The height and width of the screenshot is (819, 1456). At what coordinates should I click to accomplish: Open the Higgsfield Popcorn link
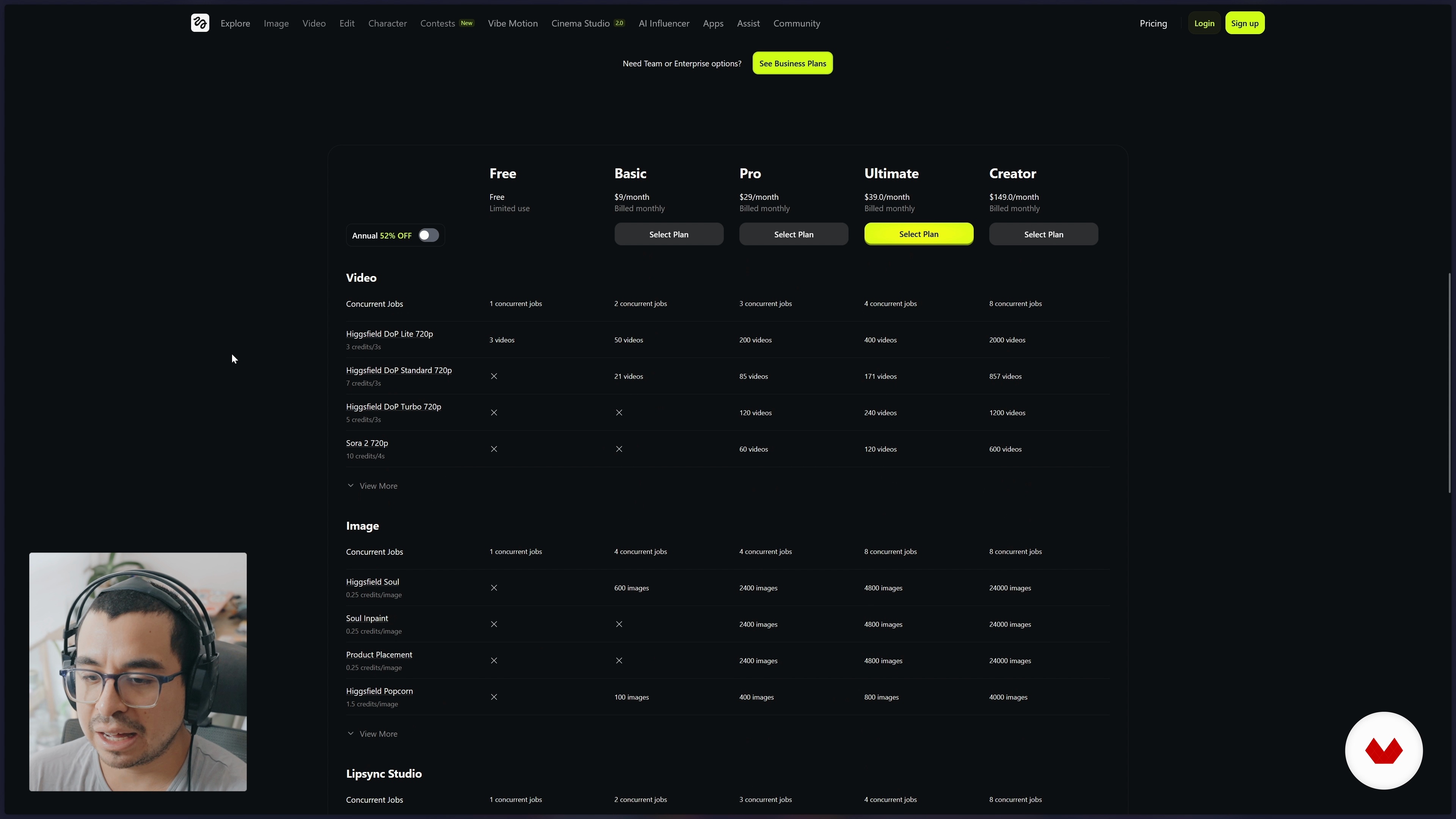pos(380,691)
